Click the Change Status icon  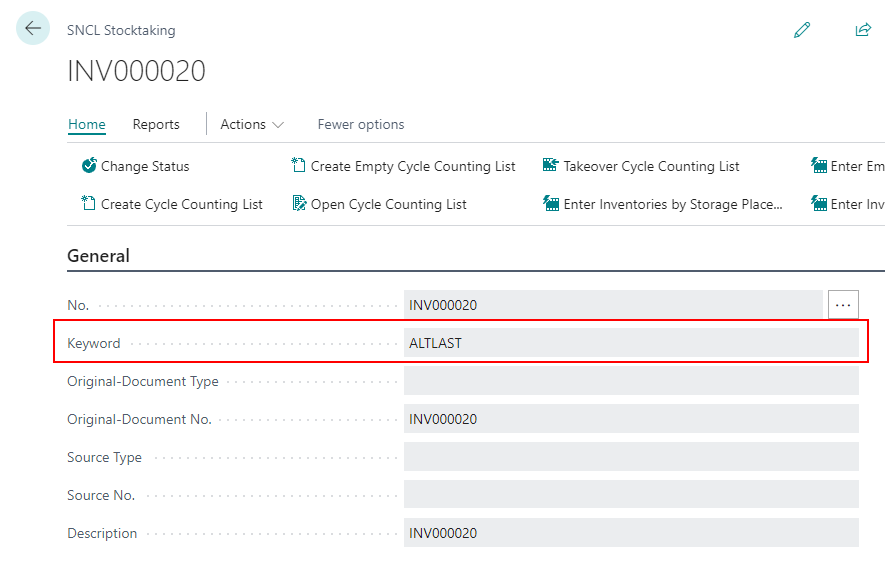pos(89,165)
